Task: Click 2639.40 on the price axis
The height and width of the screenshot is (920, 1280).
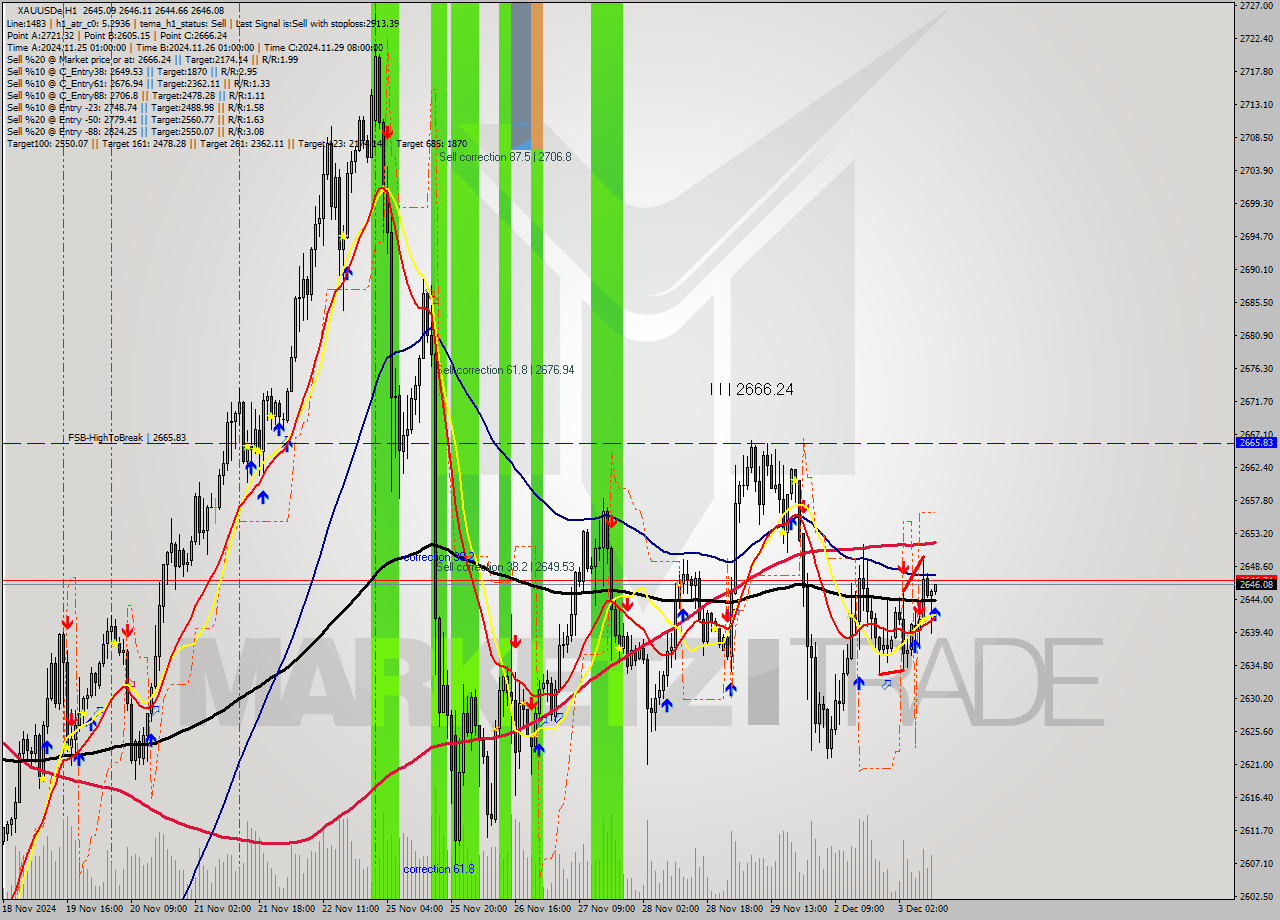Action: [1255, 632]
